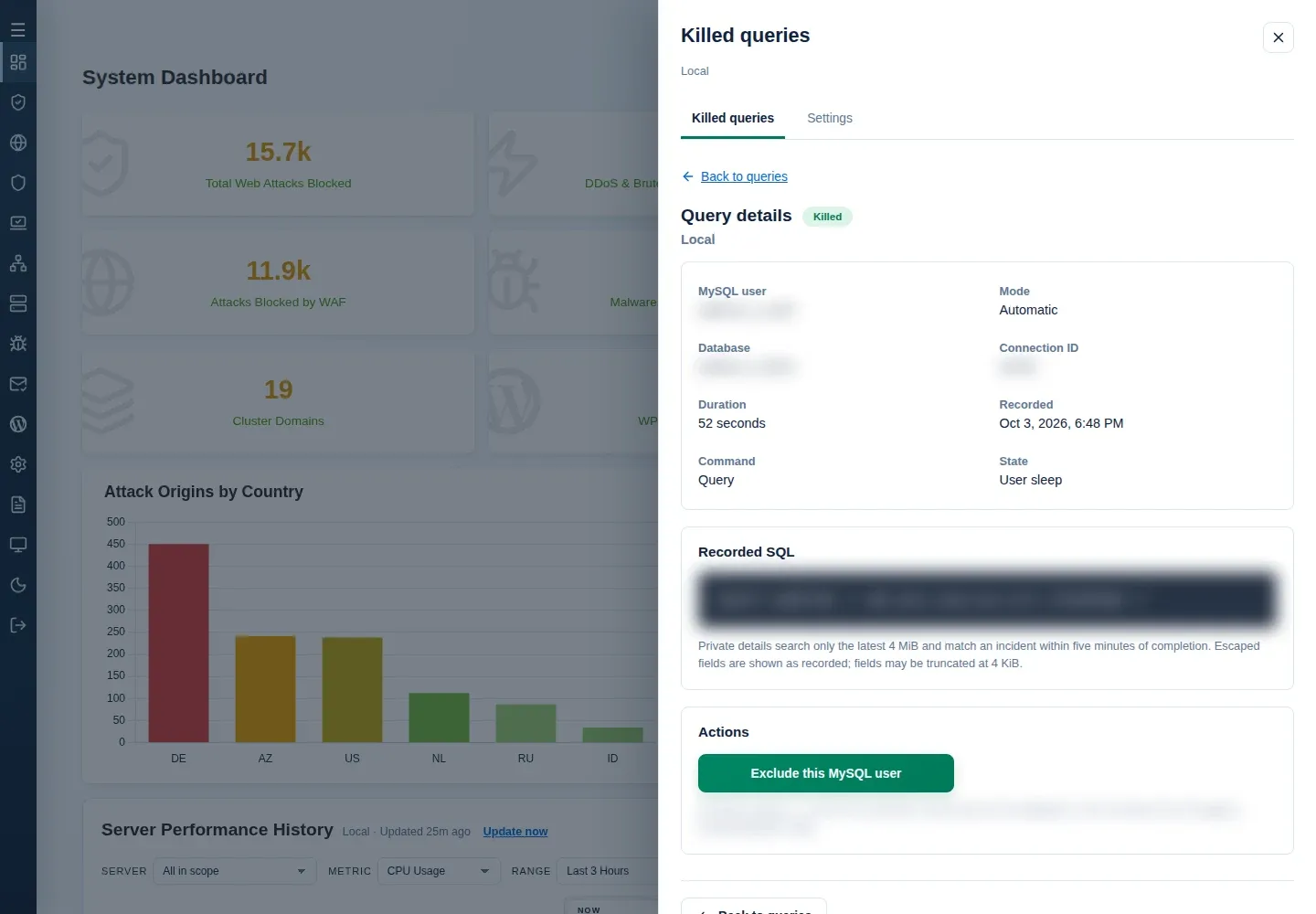The height and width of the screenshot is (914, 1316).
Task: Click the US bar in the chart
Action: (352, 690)
